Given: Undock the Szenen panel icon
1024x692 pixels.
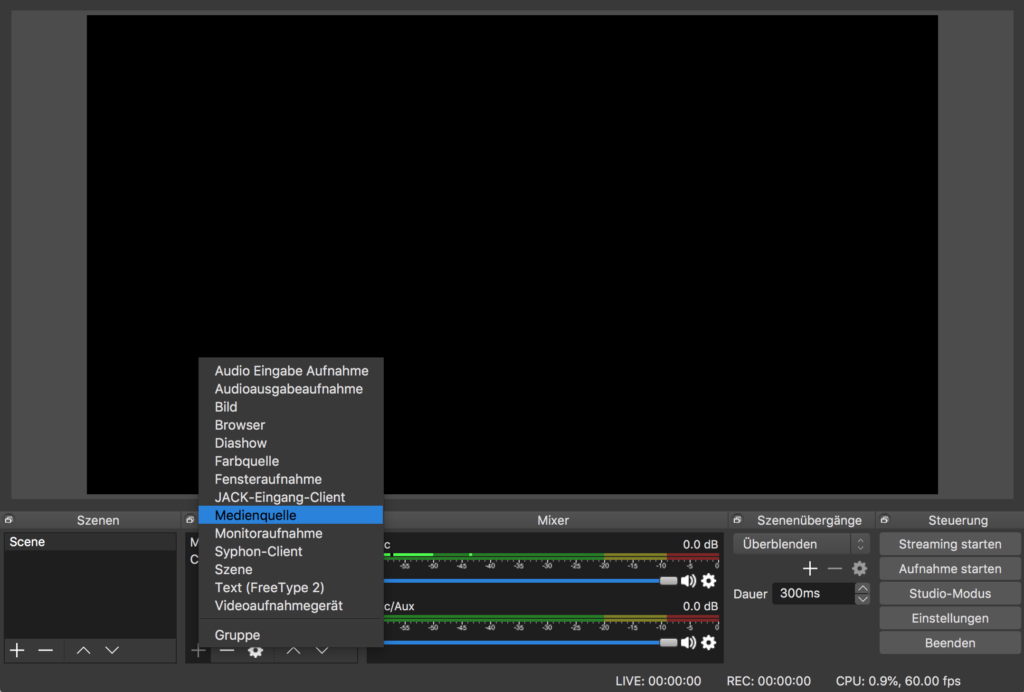Looking at the screenshot, I should pos(9,520).
